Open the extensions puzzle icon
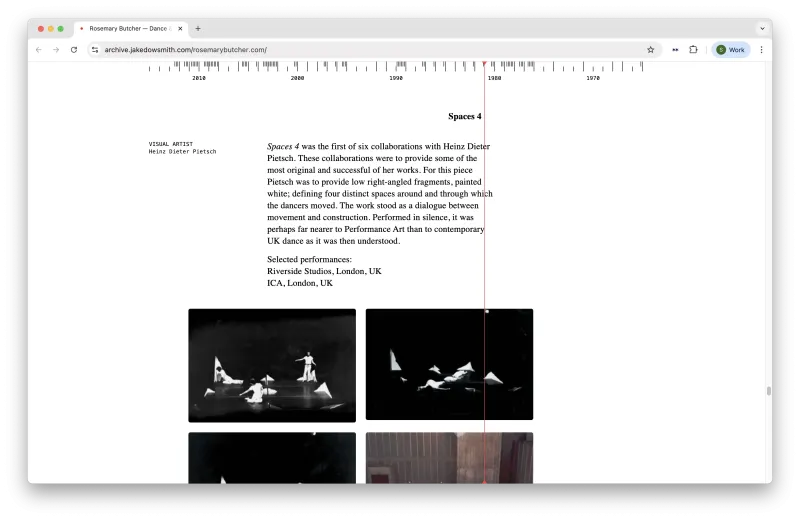The width and height of the screenshot is (800, 520). (693, 49)
